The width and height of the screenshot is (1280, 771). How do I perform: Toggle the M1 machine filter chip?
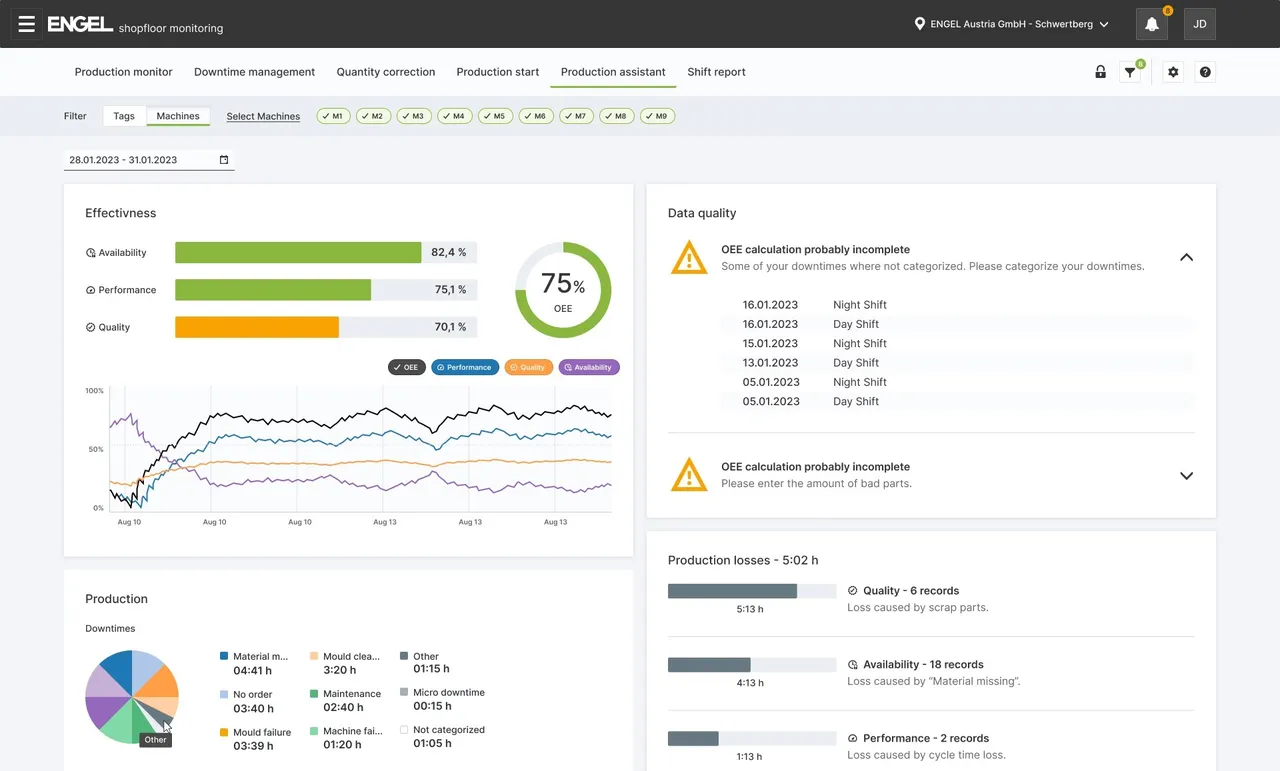(332, 116)
